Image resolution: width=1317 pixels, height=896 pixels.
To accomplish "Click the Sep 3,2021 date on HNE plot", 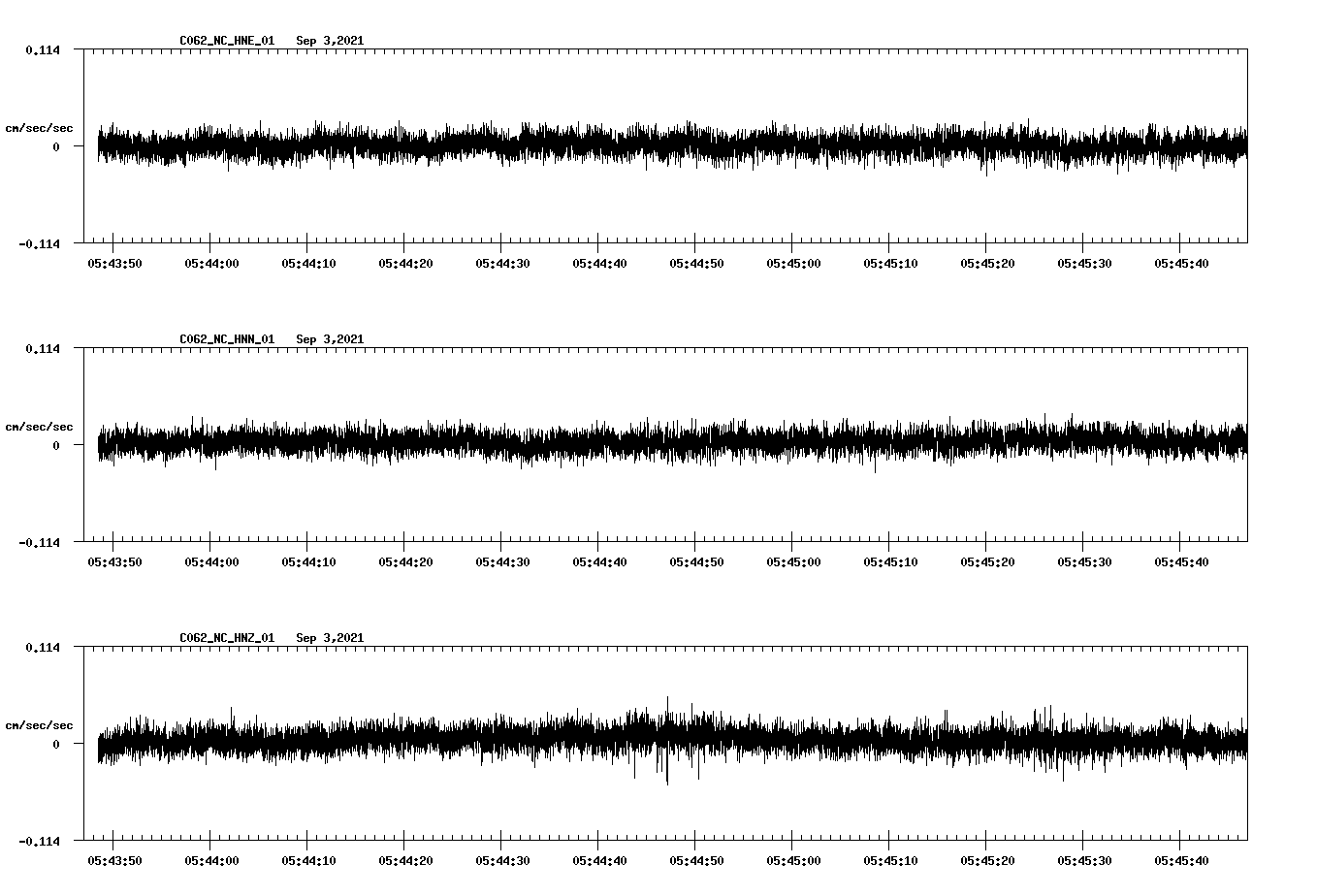I will (x=330, y=41).
